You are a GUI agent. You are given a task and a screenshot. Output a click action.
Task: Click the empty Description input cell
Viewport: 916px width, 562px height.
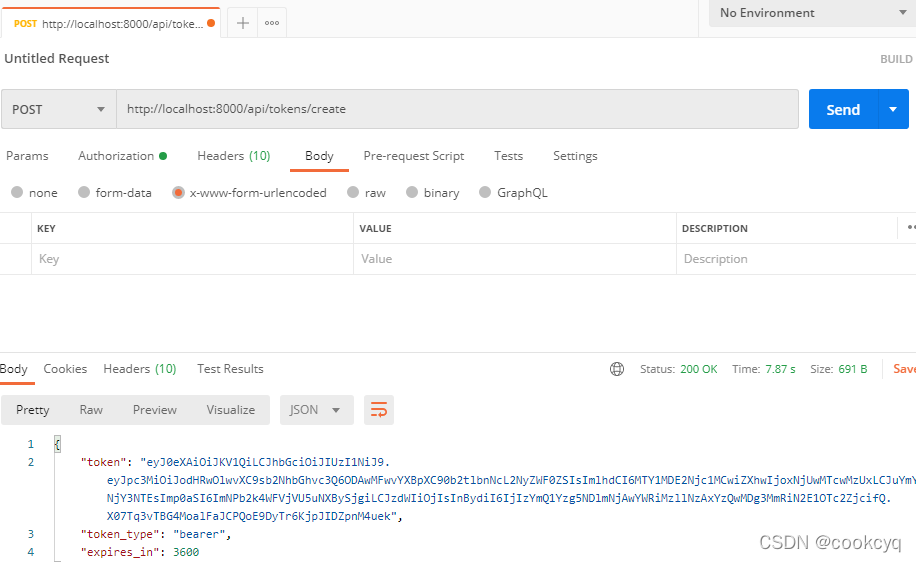pos(796,259)
